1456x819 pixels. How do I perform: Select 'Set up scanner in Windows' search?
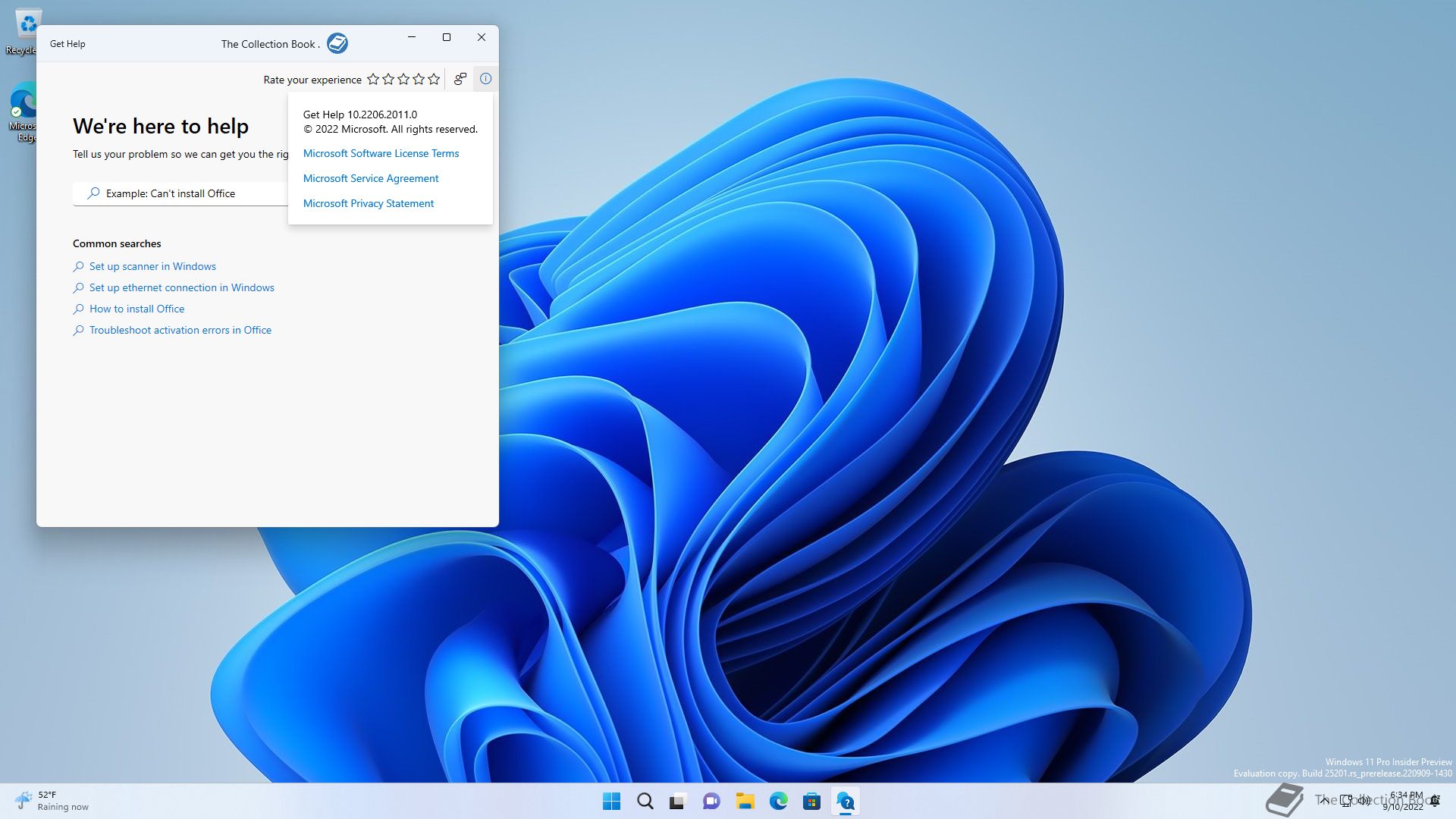tap(152, 266)
